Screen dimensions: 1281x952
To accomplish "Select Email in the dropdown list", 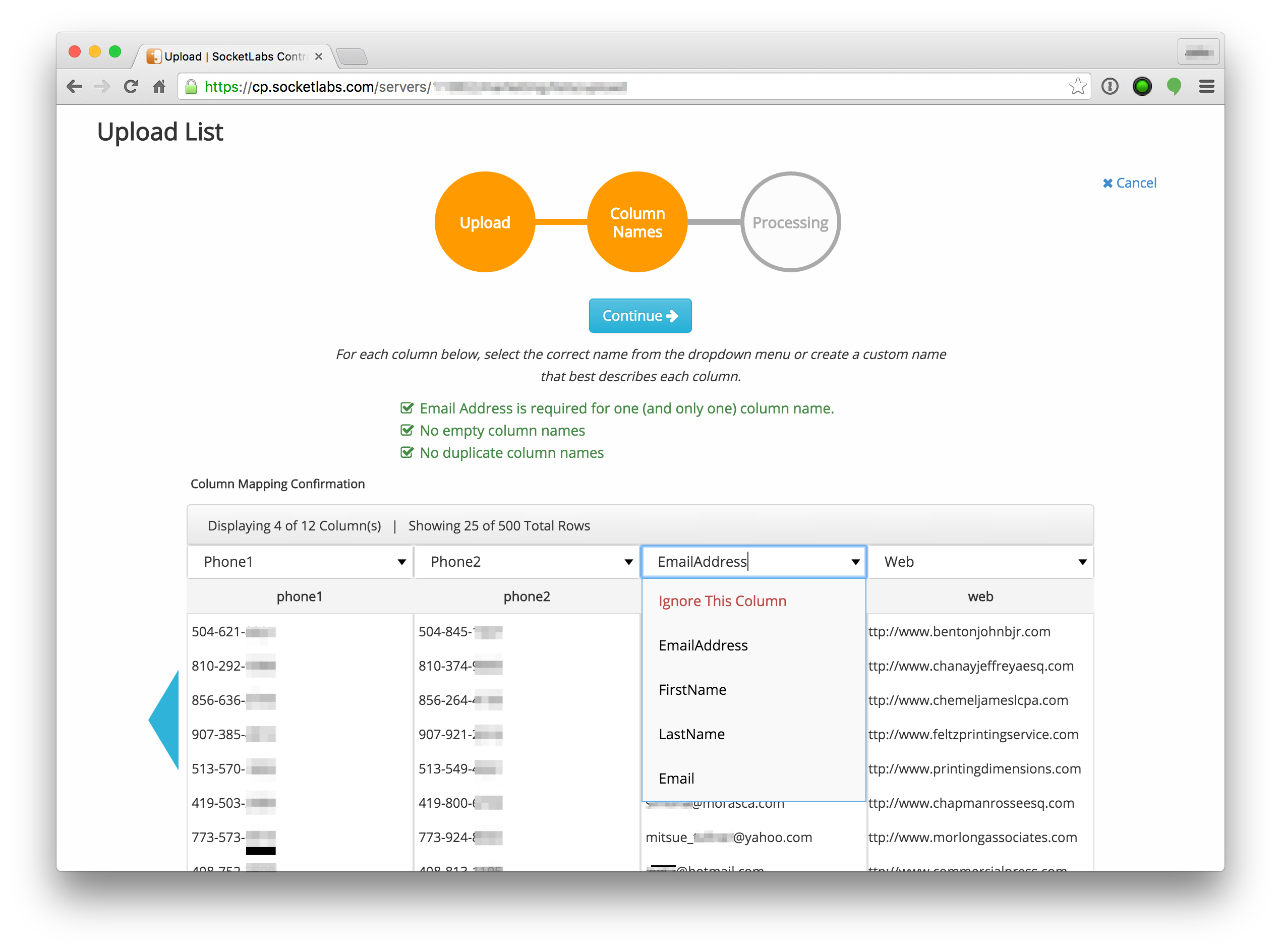I will click(753, 779).
